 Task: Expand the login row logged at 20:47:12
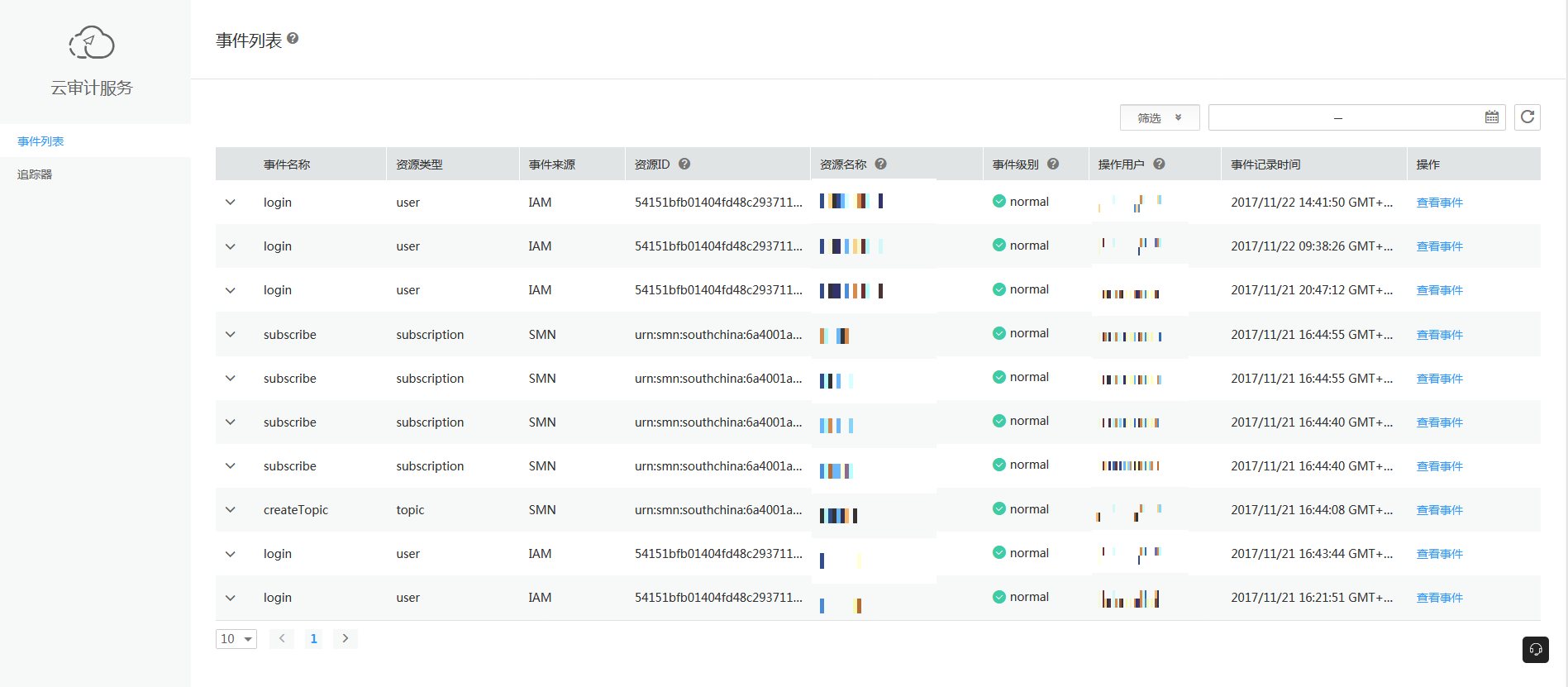(231, 290)
